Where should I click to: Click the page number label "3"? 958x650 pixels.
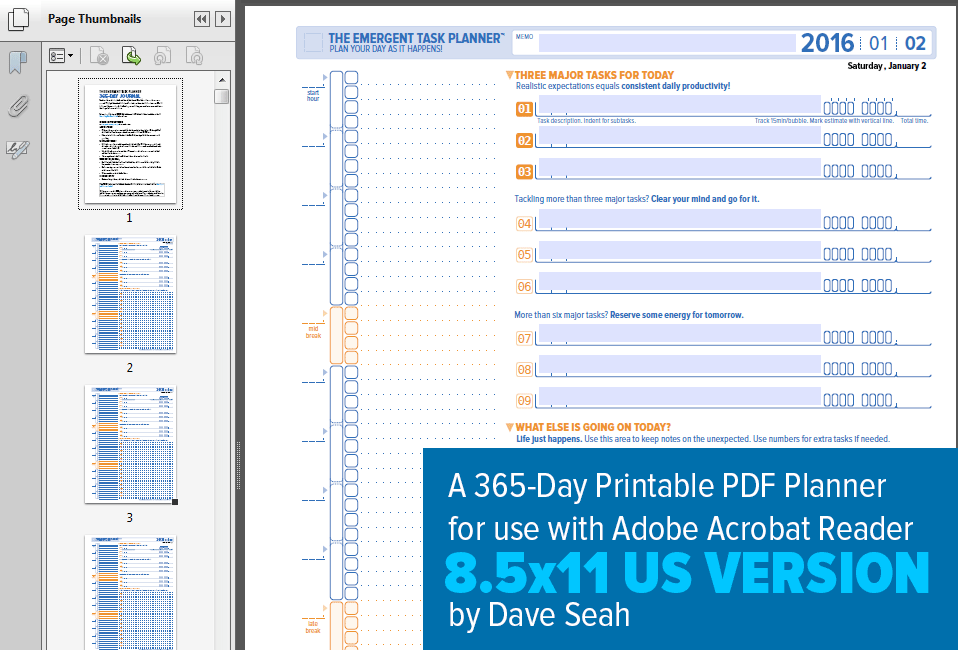click(x=130, y=518)
